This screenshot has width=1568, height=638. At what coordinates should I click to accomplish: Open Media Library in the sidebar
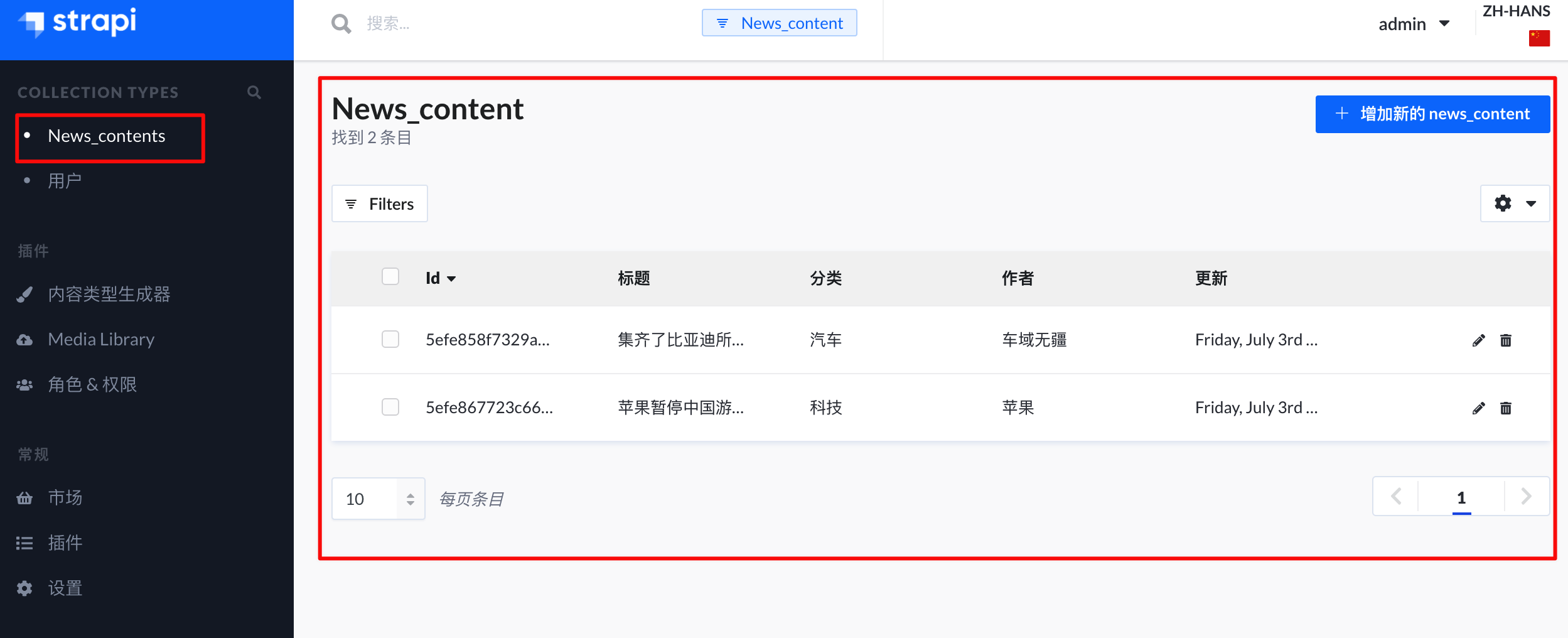click(x=101, y=339)
